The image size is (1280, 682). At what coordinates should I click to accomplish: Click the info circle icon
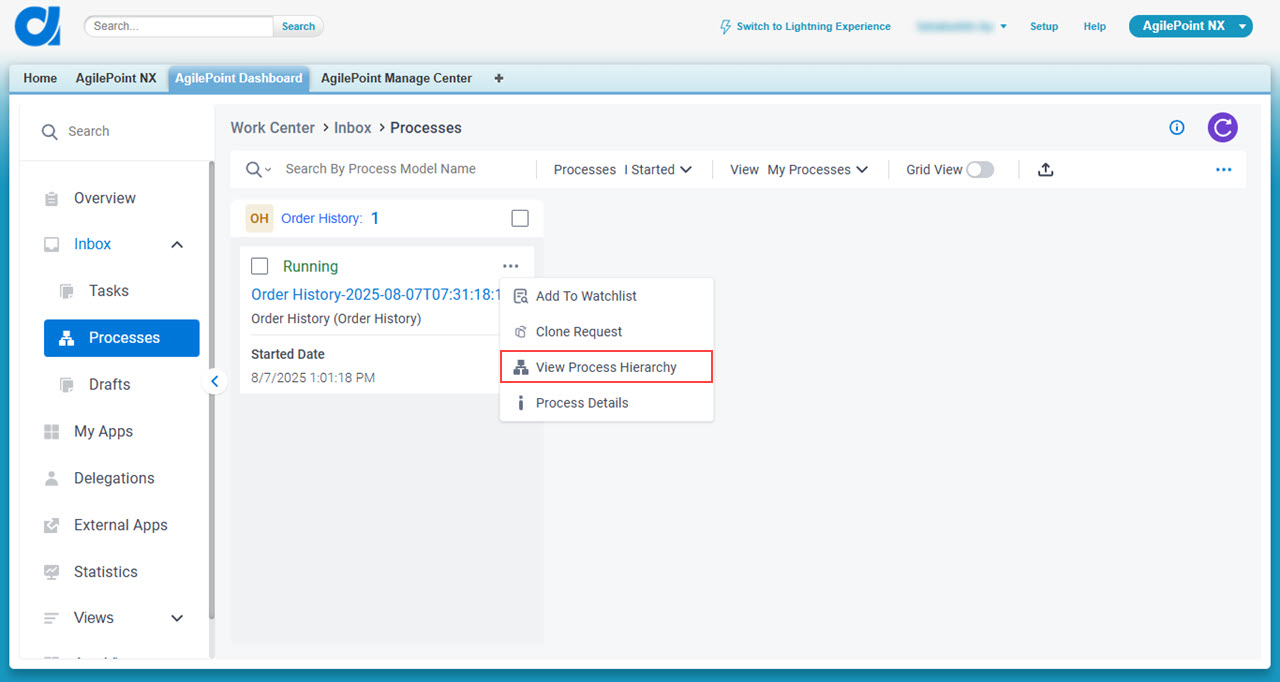click(1177, 127)
